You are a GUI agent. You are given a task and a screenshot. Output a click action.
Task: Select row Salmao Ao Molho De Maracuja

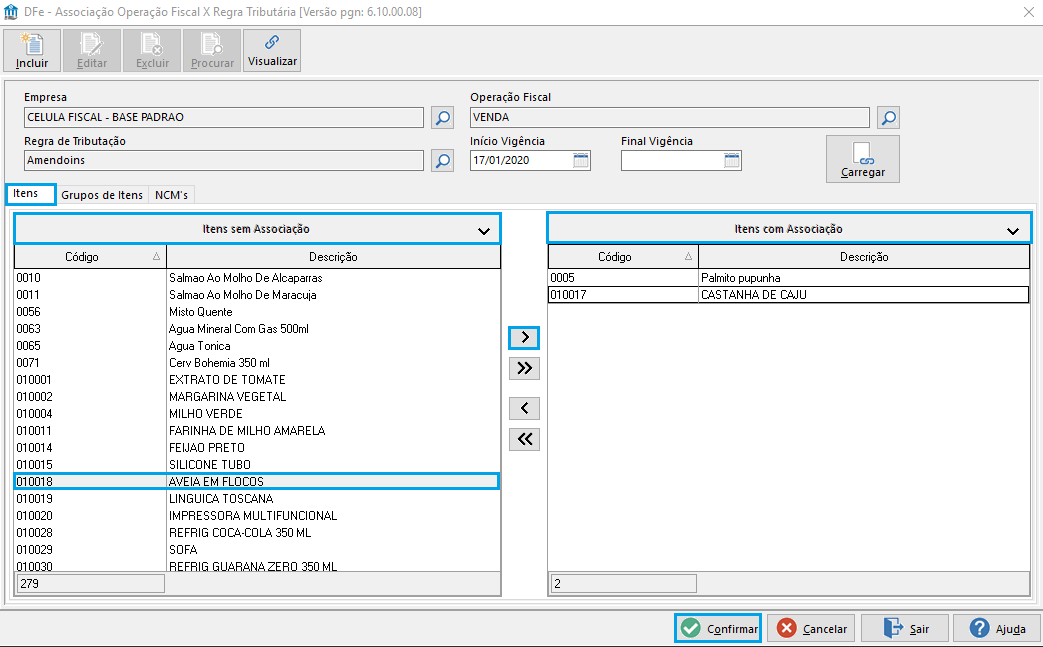click(x=257, y=295)
